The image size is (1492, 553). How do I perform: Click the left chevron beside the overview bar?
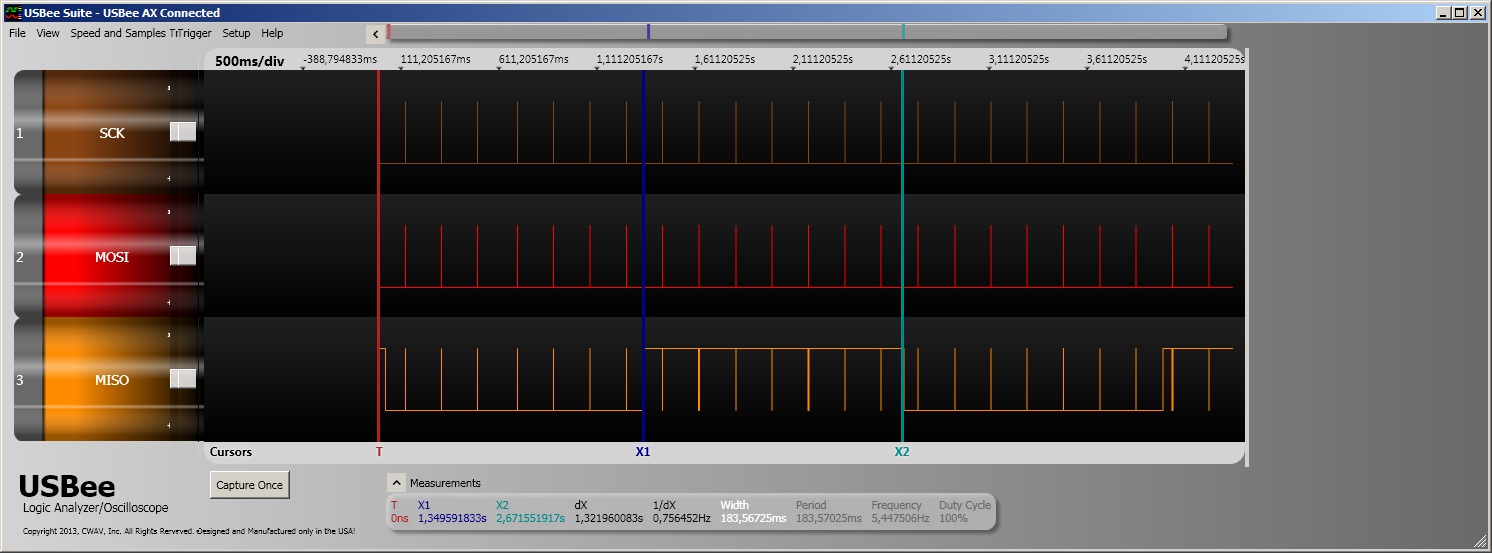(x=376, y=34)
